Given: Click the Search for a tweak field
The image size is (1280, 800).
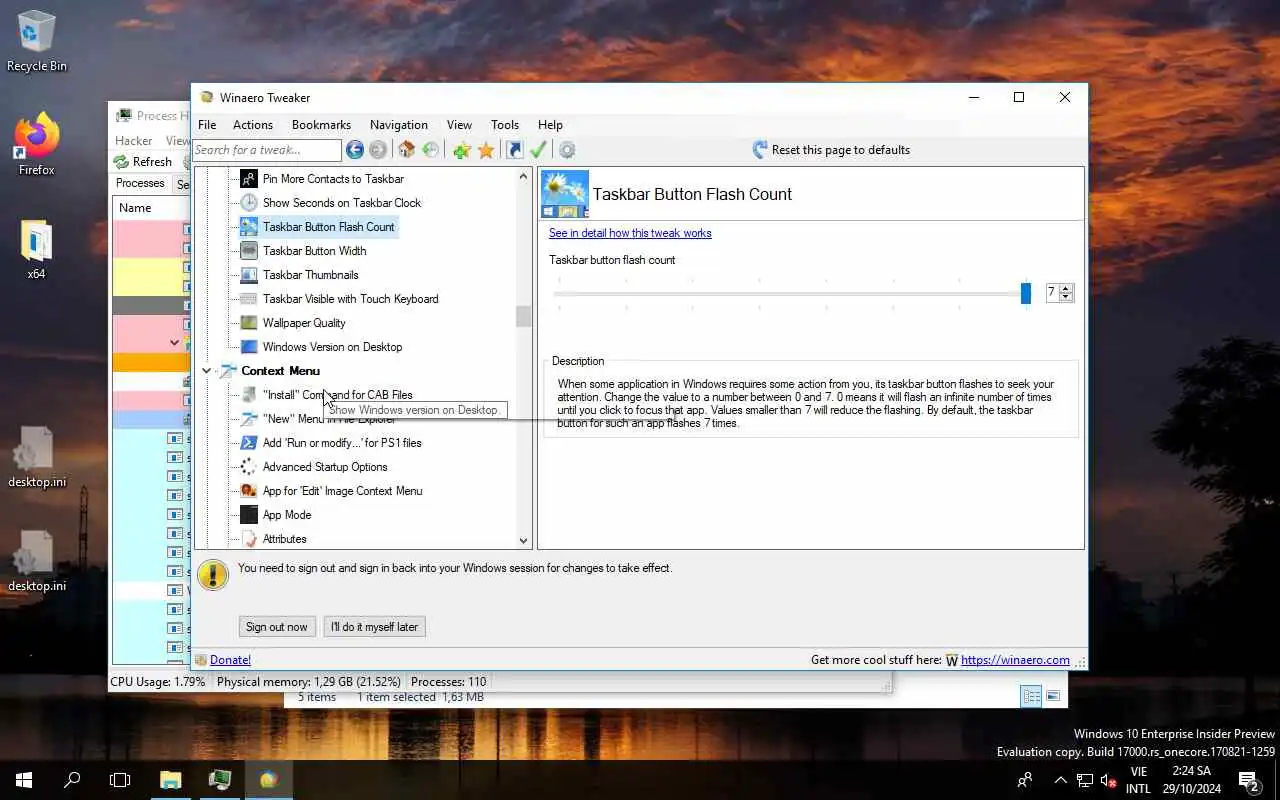Looking at the screenshot, I should (x=267, y=150).
